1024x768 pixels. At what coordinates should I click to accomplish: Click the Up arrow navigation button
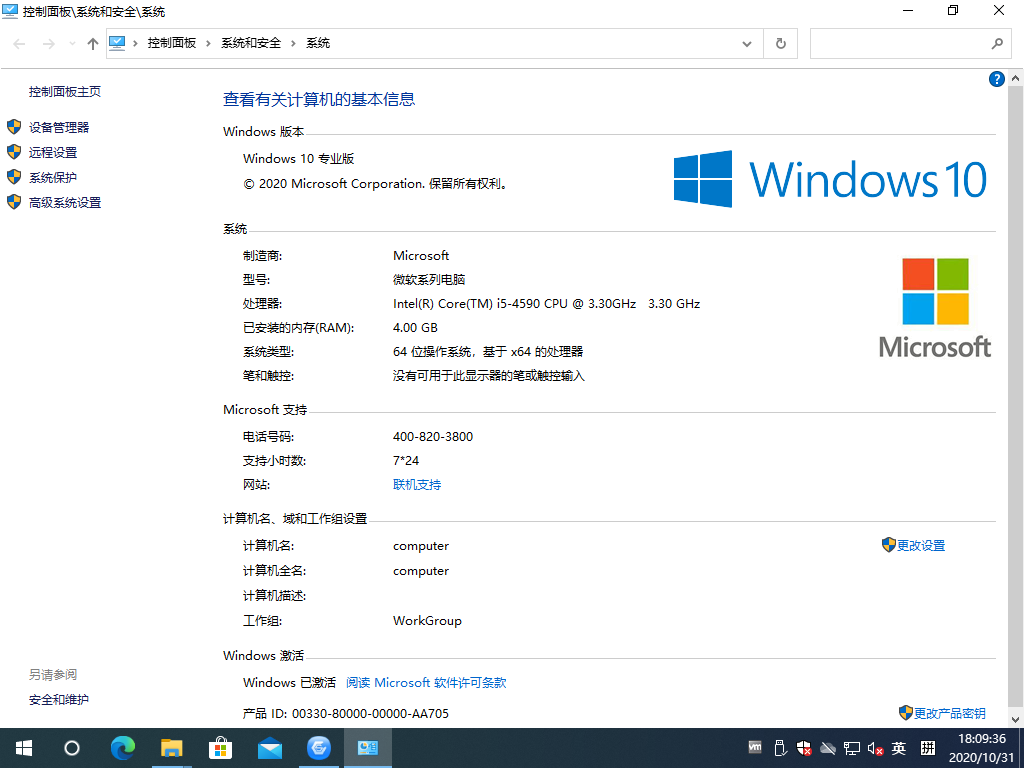(93, 44)
